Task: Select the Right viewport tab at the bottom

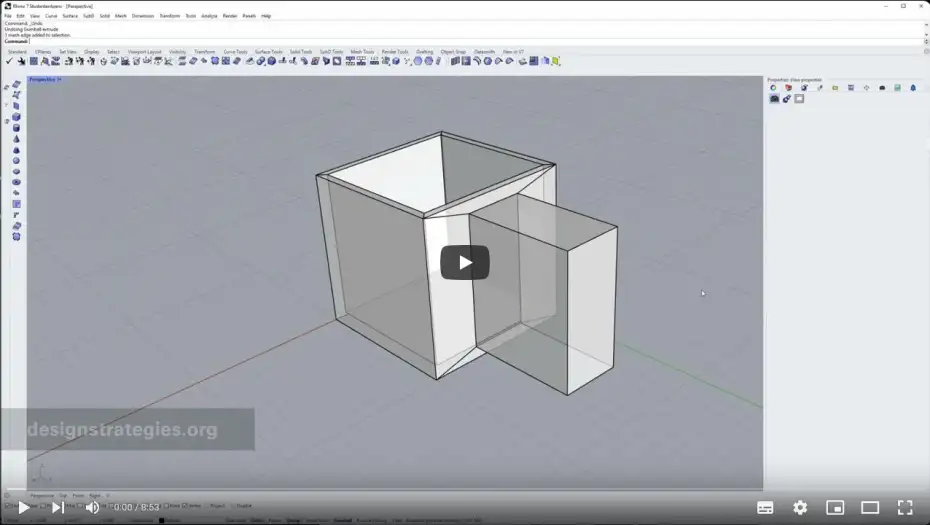Action: click(x=94, y=495)
